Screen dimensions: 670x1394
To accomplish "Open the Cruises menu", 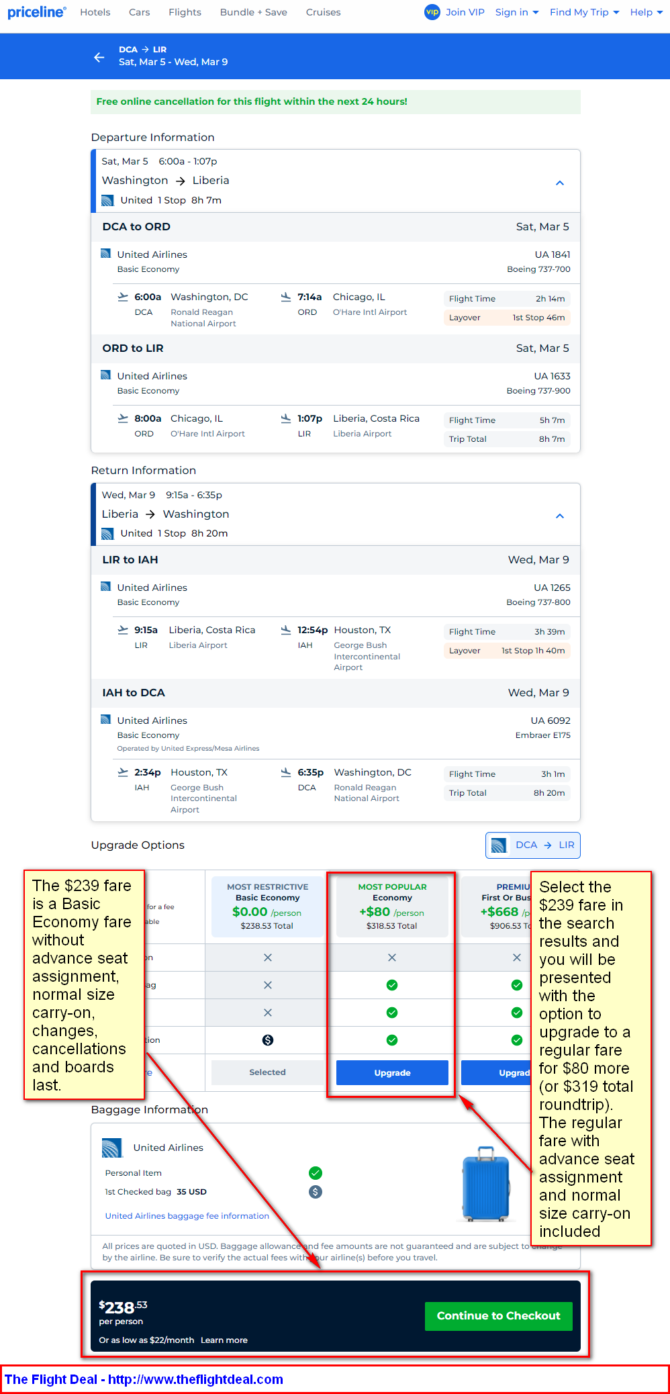I will (323, 12).
